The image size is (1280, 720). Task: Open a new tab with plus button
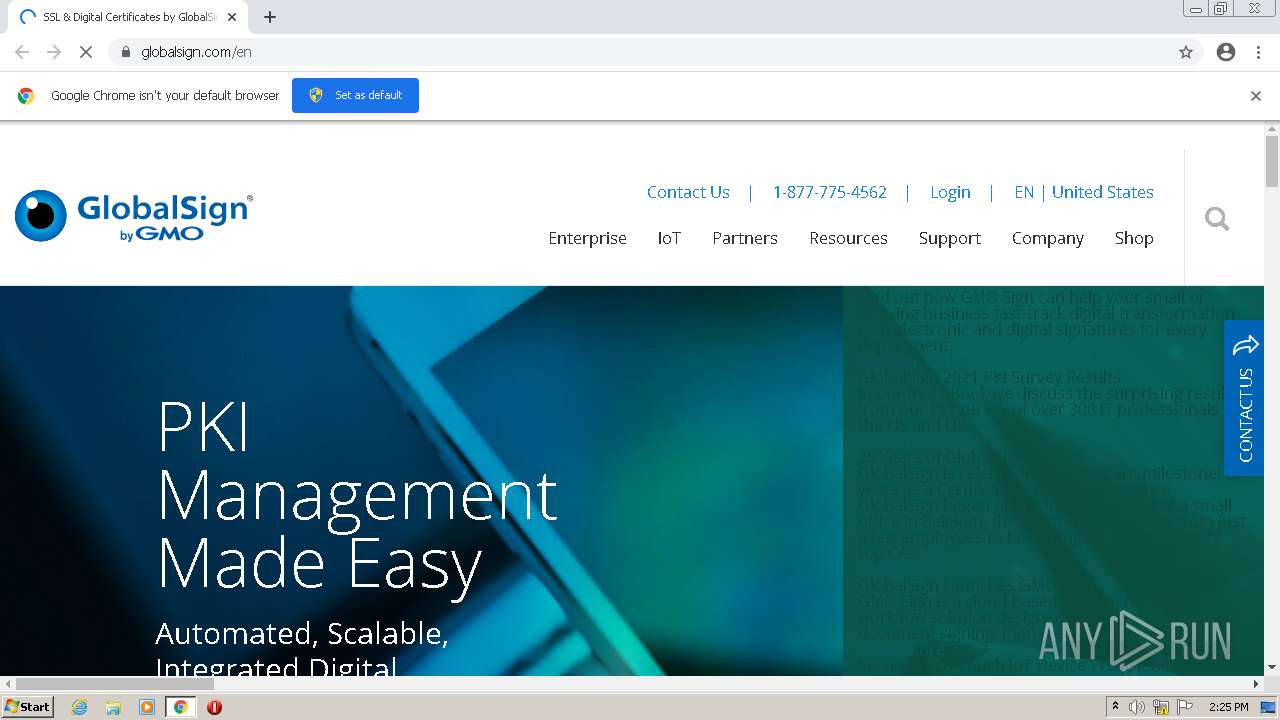270,17
